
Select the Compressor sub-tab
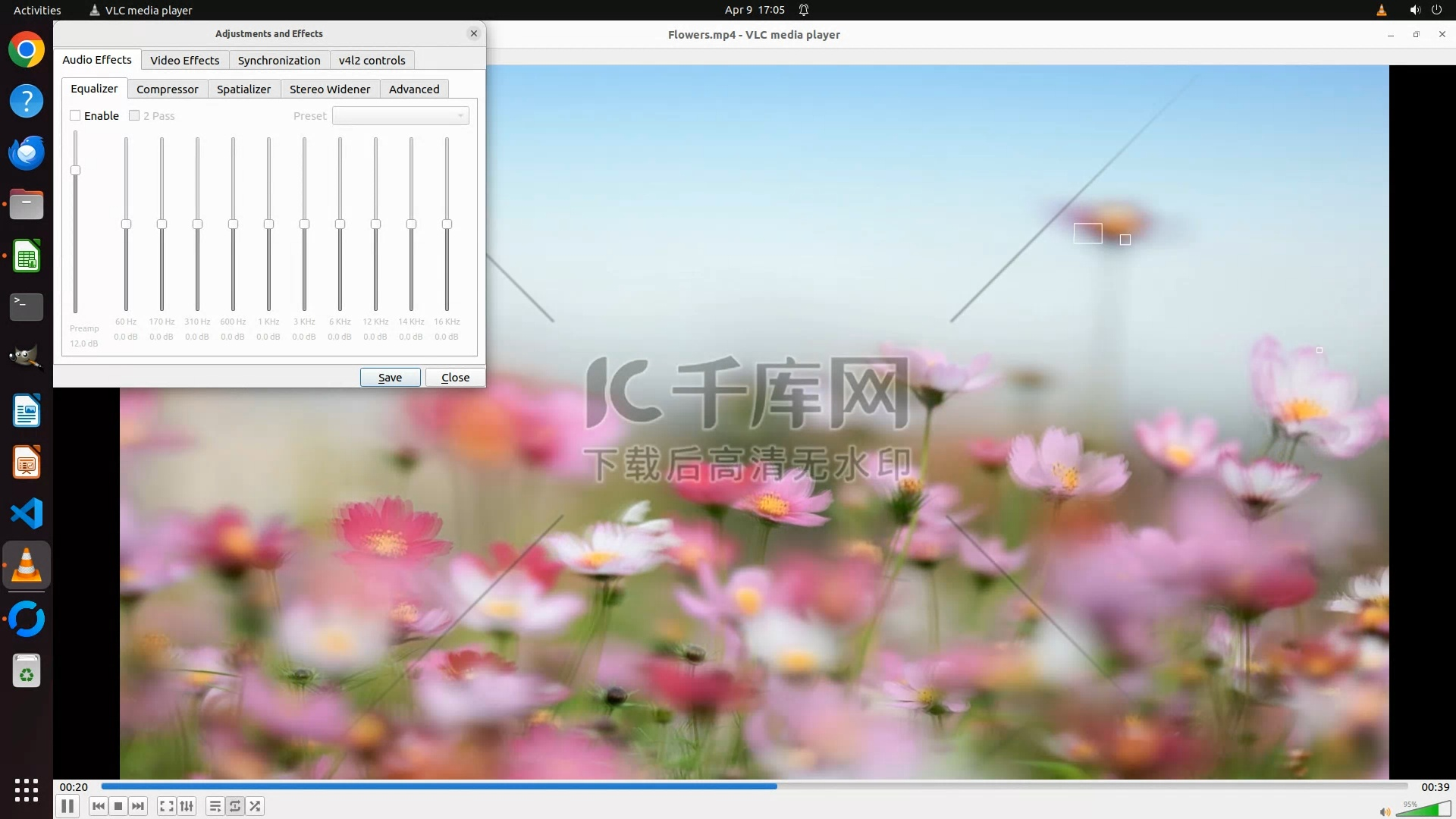pyautogui.click(x=167, y=89)
